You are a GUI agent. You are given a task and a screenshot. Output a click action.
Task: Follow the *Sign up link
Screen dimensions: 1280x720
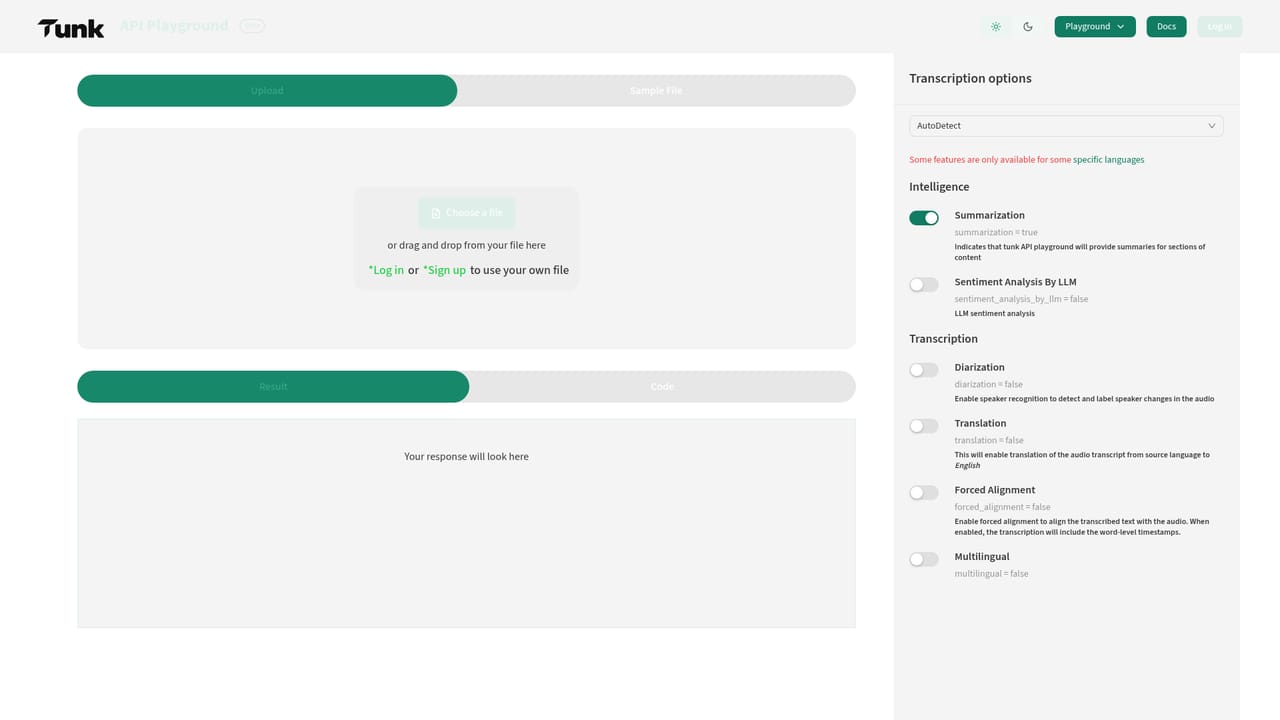pos(444,270)
